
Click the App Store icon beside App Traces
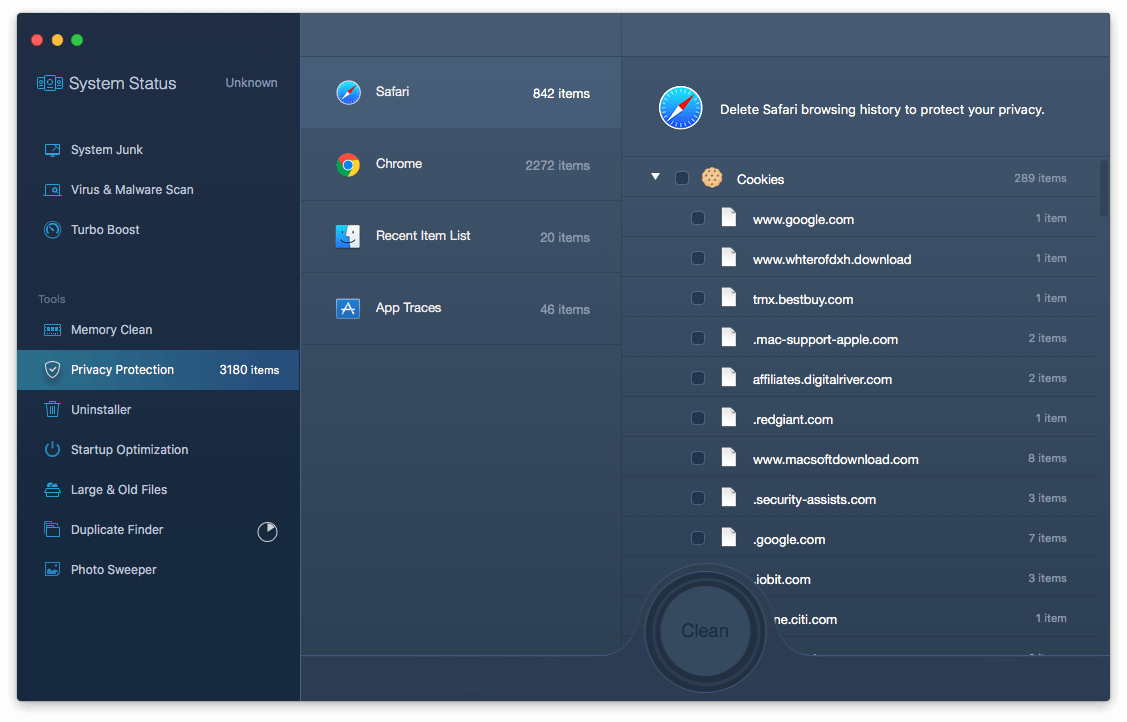[x=349, y=309]
